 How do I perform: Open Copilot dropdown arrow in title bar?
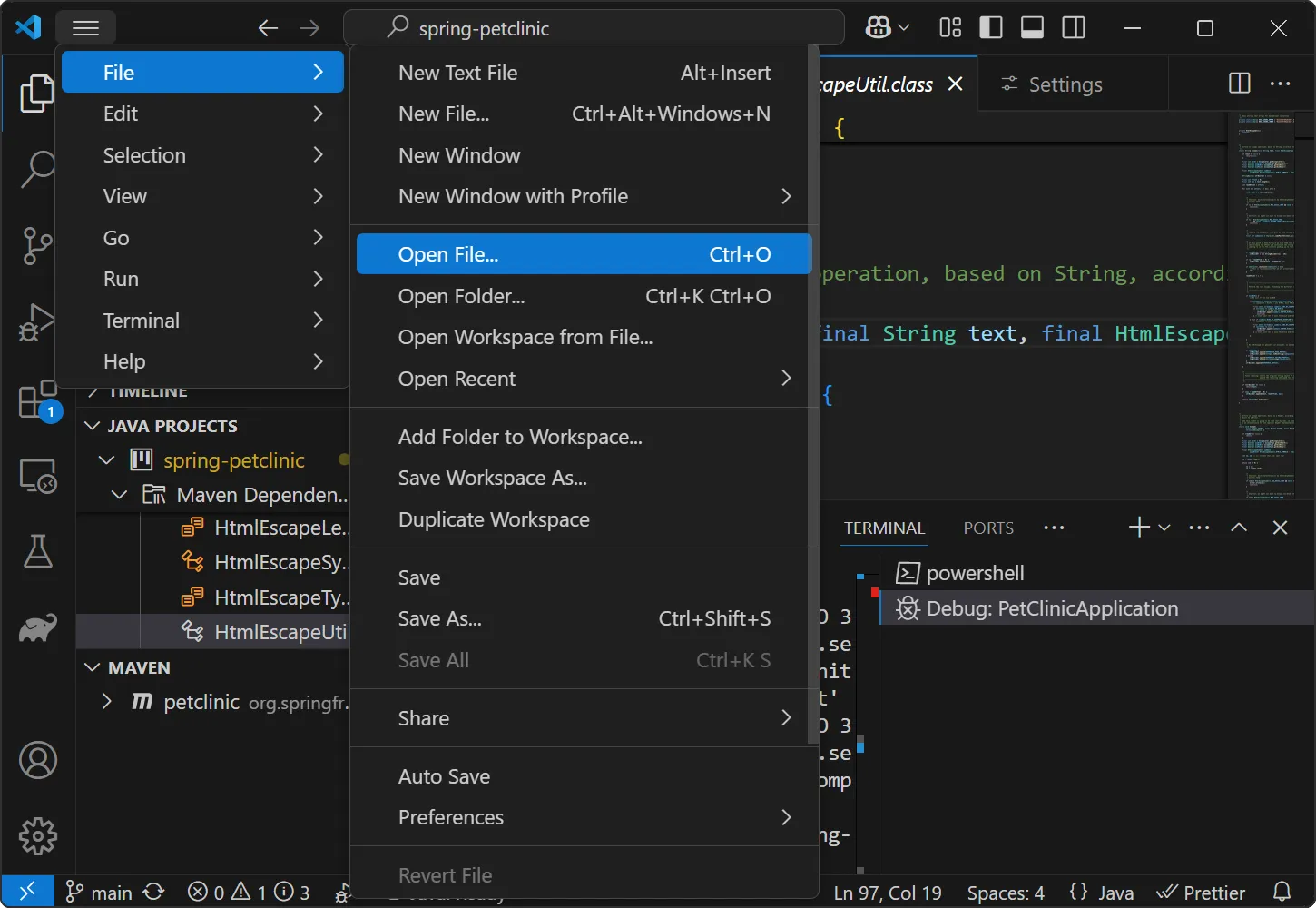904,28
